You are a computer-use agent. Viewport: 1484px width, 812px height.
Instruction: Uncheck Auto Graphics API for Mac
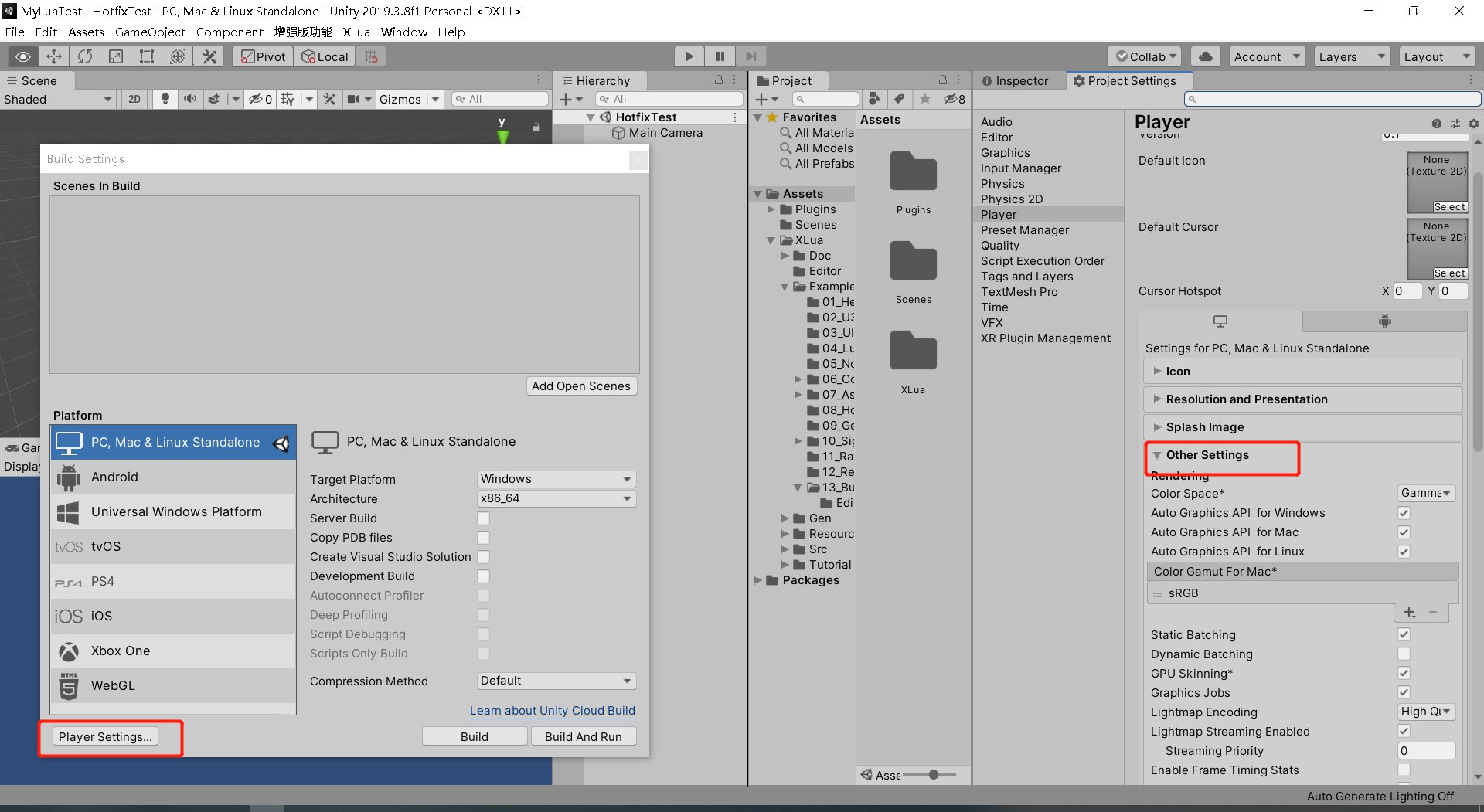coord(1404,532)
